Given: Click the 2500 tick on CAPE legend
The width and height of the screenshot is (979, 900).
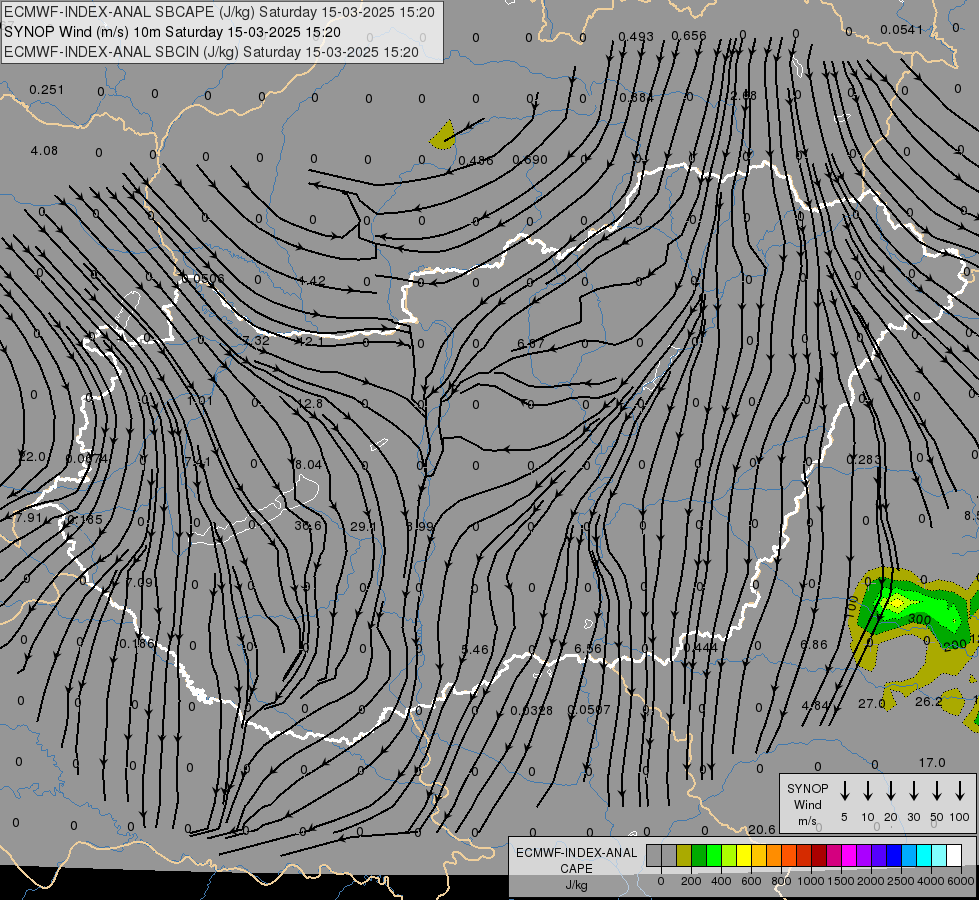Looking at the screenshot, I should click(x=901, y=881).
